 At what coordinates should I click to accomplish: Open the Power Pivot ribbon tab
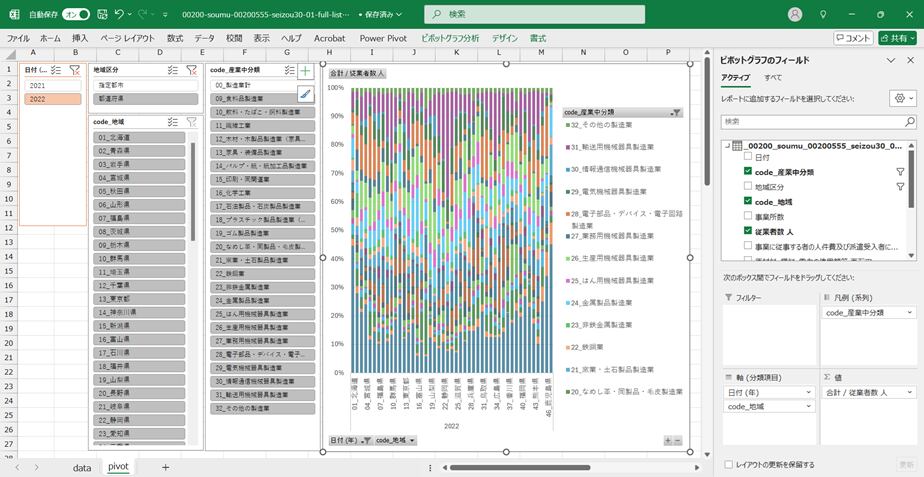coord(383,38)
